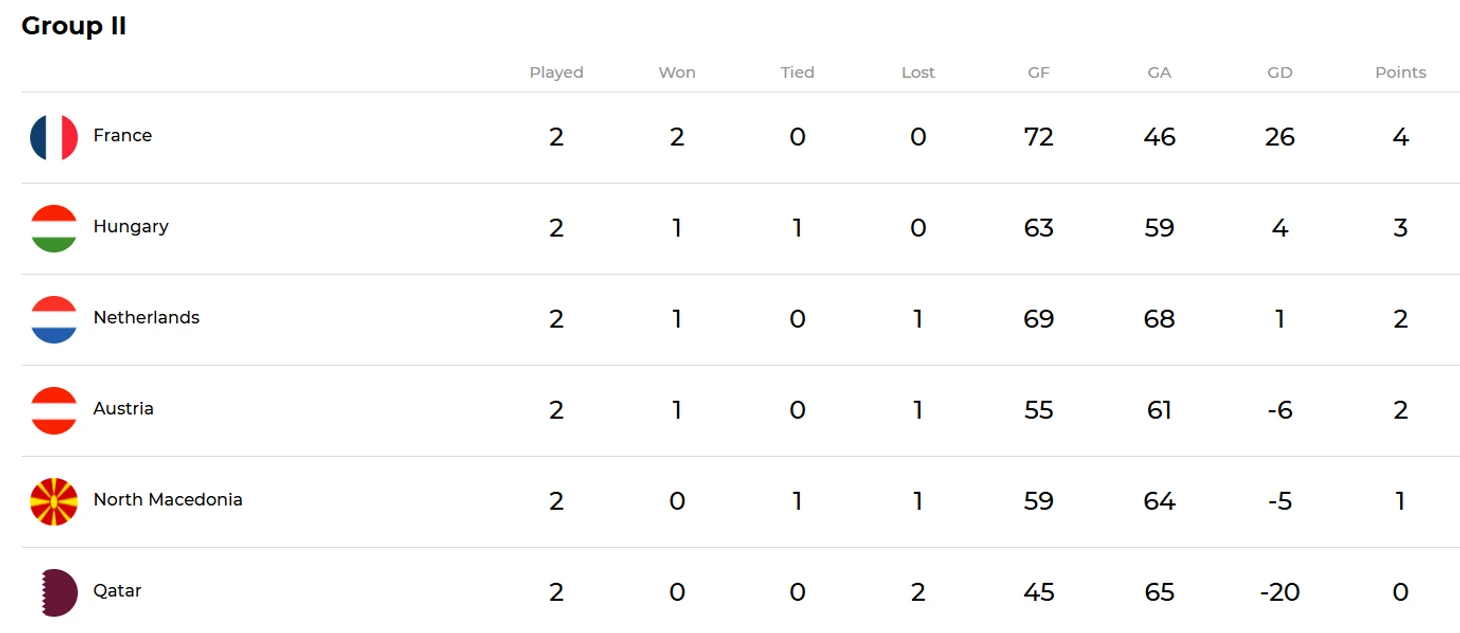
Task: Click the Netherlands flag icon
Action: [54, 319]
